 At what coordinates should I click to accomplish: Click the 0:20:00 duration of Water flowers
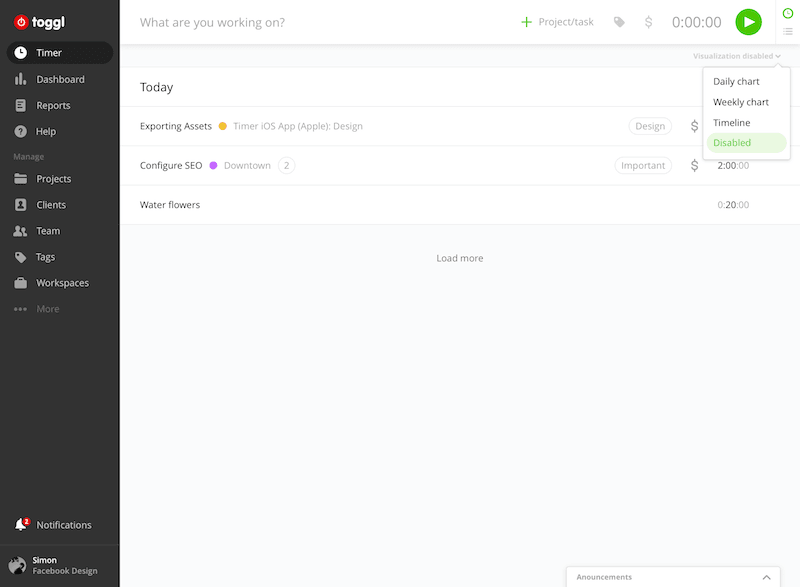click(733, 205)
